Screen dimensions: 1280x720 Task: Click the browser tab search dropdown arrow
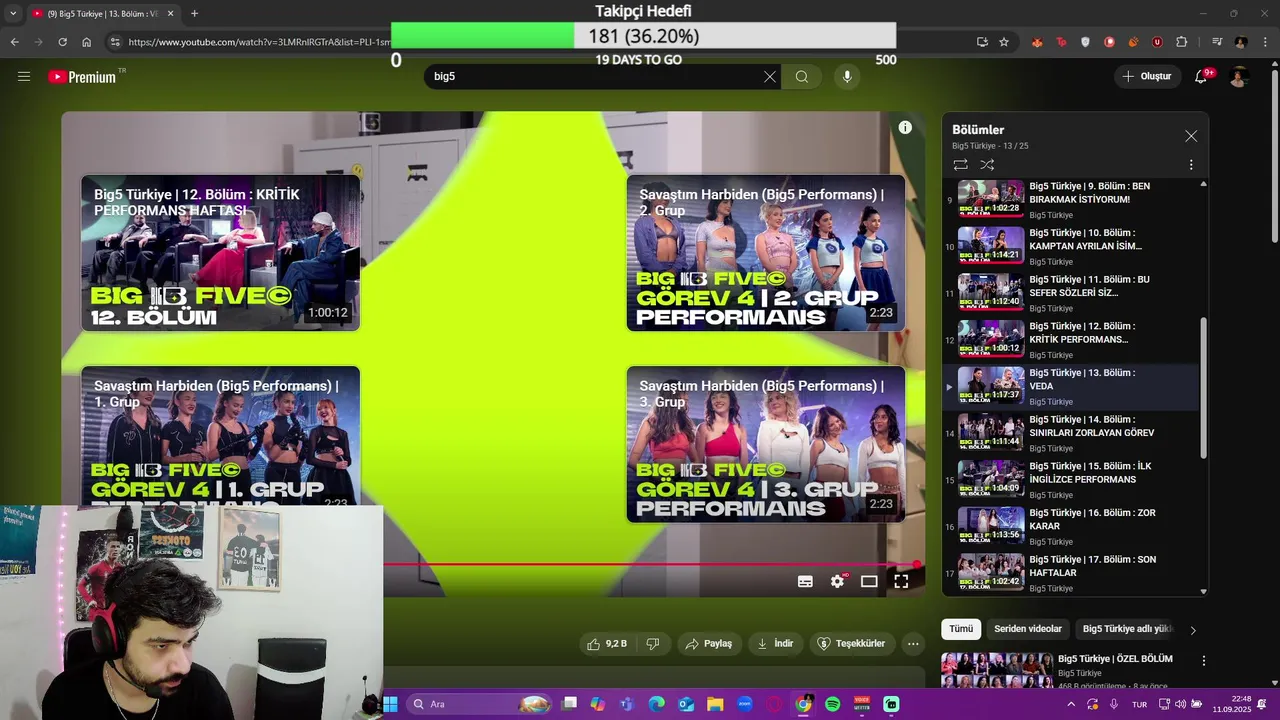pos(13,13)
